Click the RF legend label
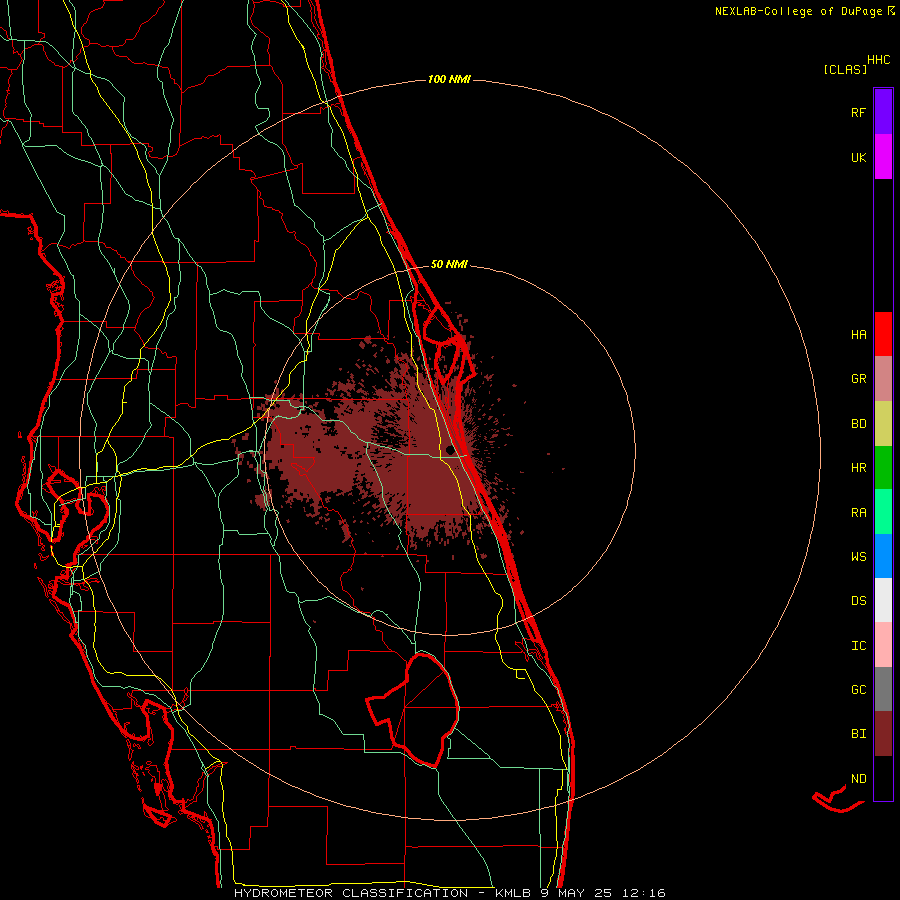900x900 pixels. tap(858, 112)
